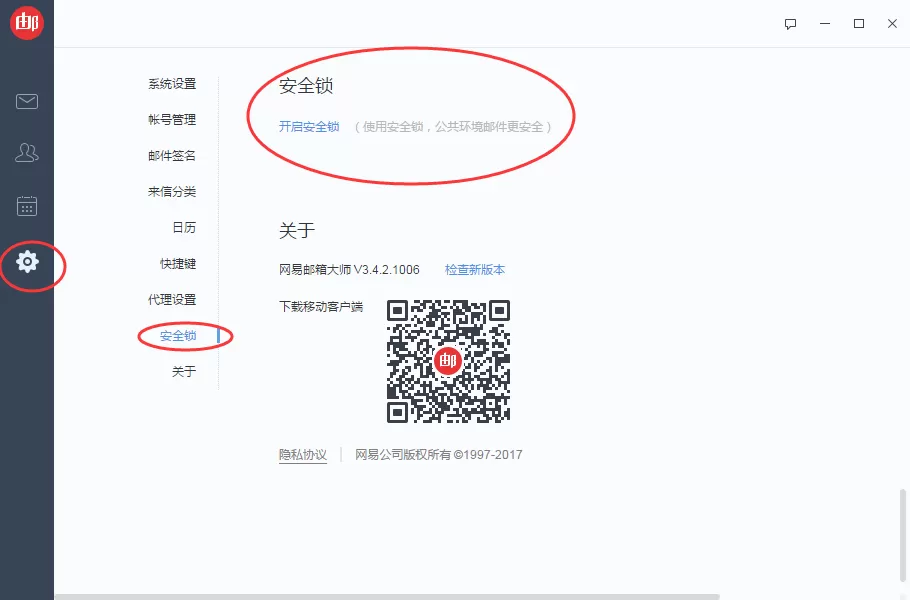Open the 隐私协议 link
The width and height of the screenshot is (910, 600).
(303, 455)
